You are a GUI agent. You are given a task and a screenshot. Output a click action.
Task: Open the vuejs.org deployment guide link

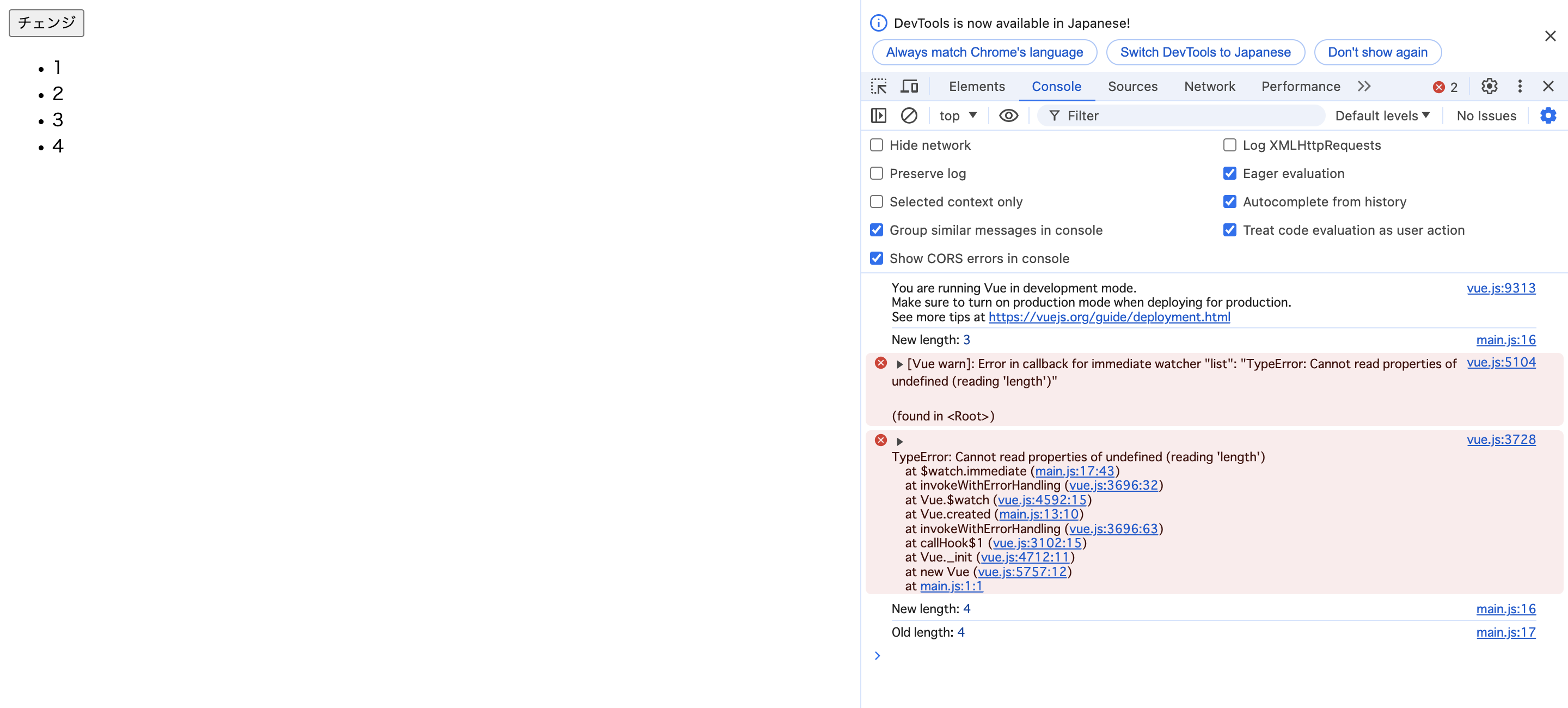point(1109,317)
